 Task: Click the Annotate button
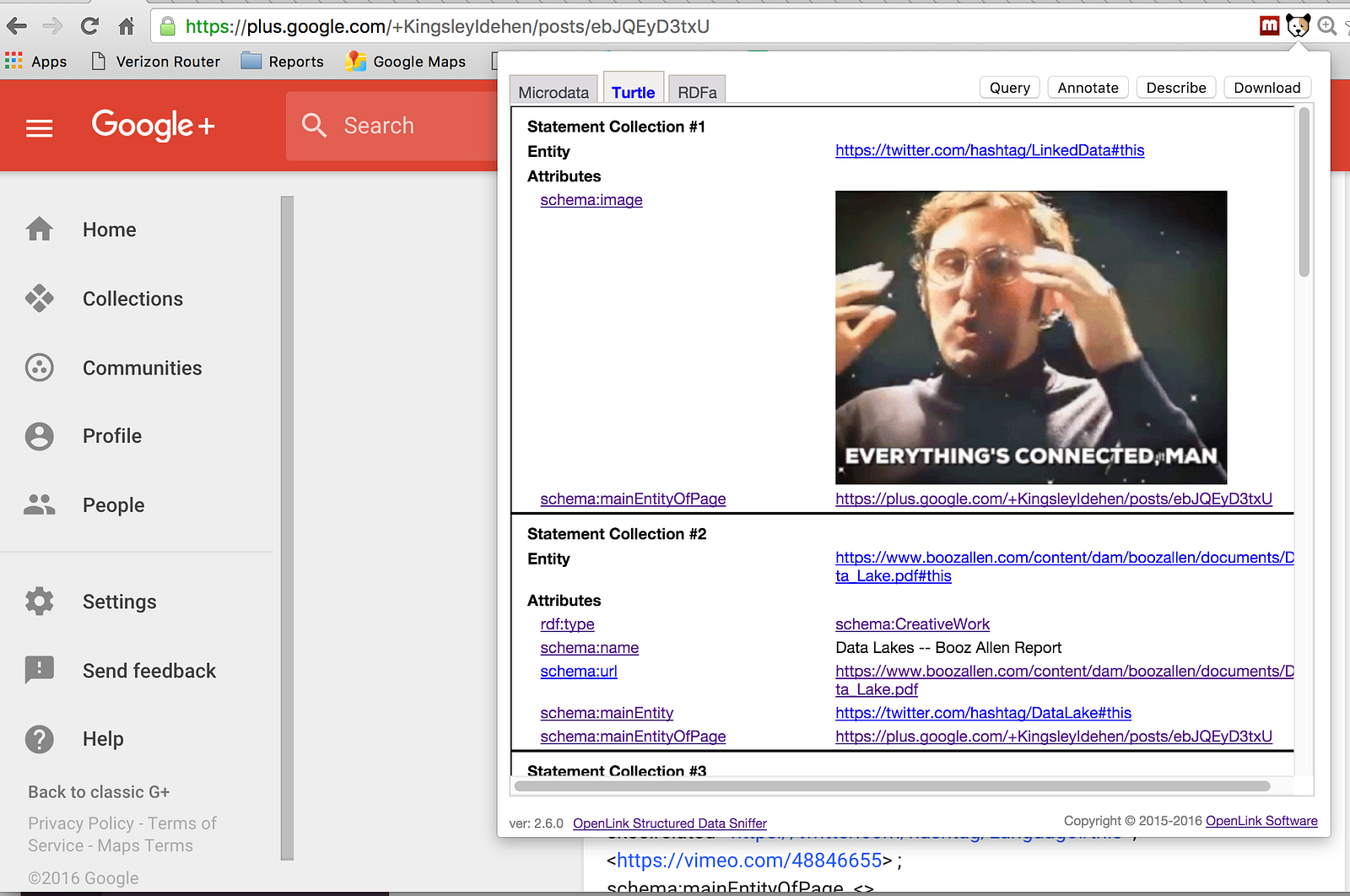[1088, 88]
